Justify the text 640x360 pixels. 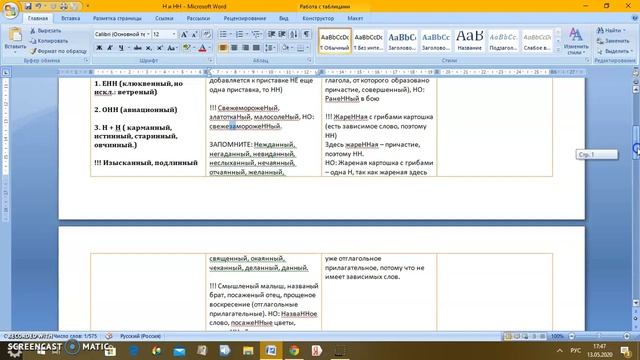point(256,48)
